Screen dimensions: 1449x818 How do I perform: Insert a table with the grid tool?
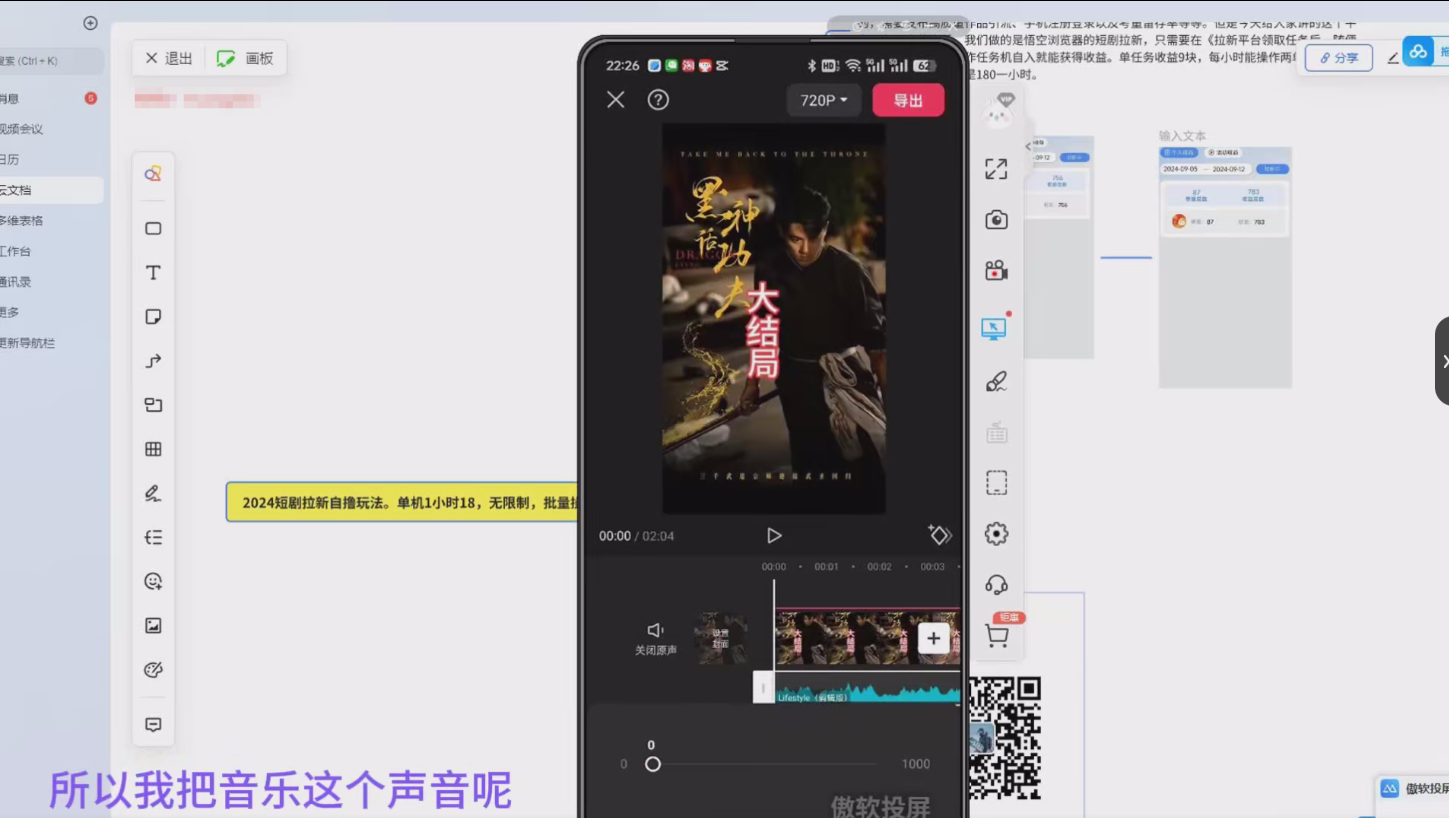[x=153, y=449]
